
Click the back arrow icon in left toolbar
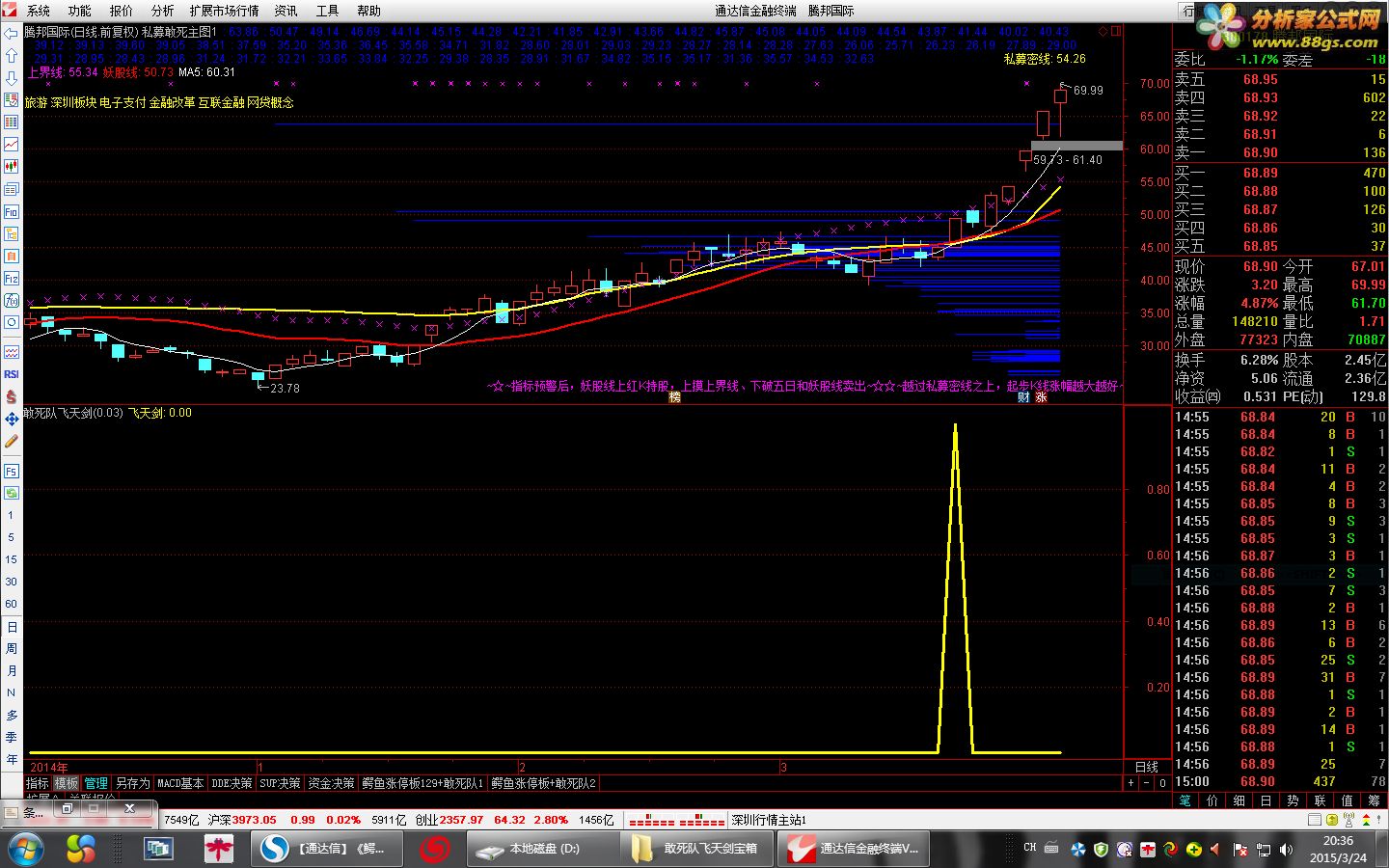click(12, 34)
